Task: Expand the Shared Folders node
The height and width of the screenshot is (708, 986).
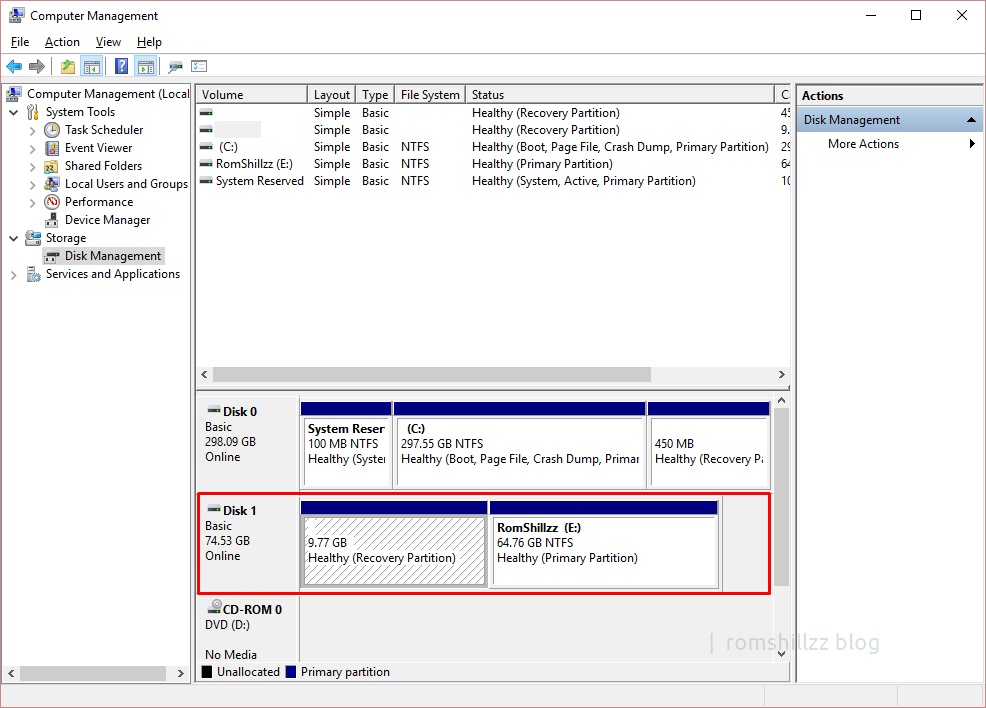Action: tap(32, 166)
